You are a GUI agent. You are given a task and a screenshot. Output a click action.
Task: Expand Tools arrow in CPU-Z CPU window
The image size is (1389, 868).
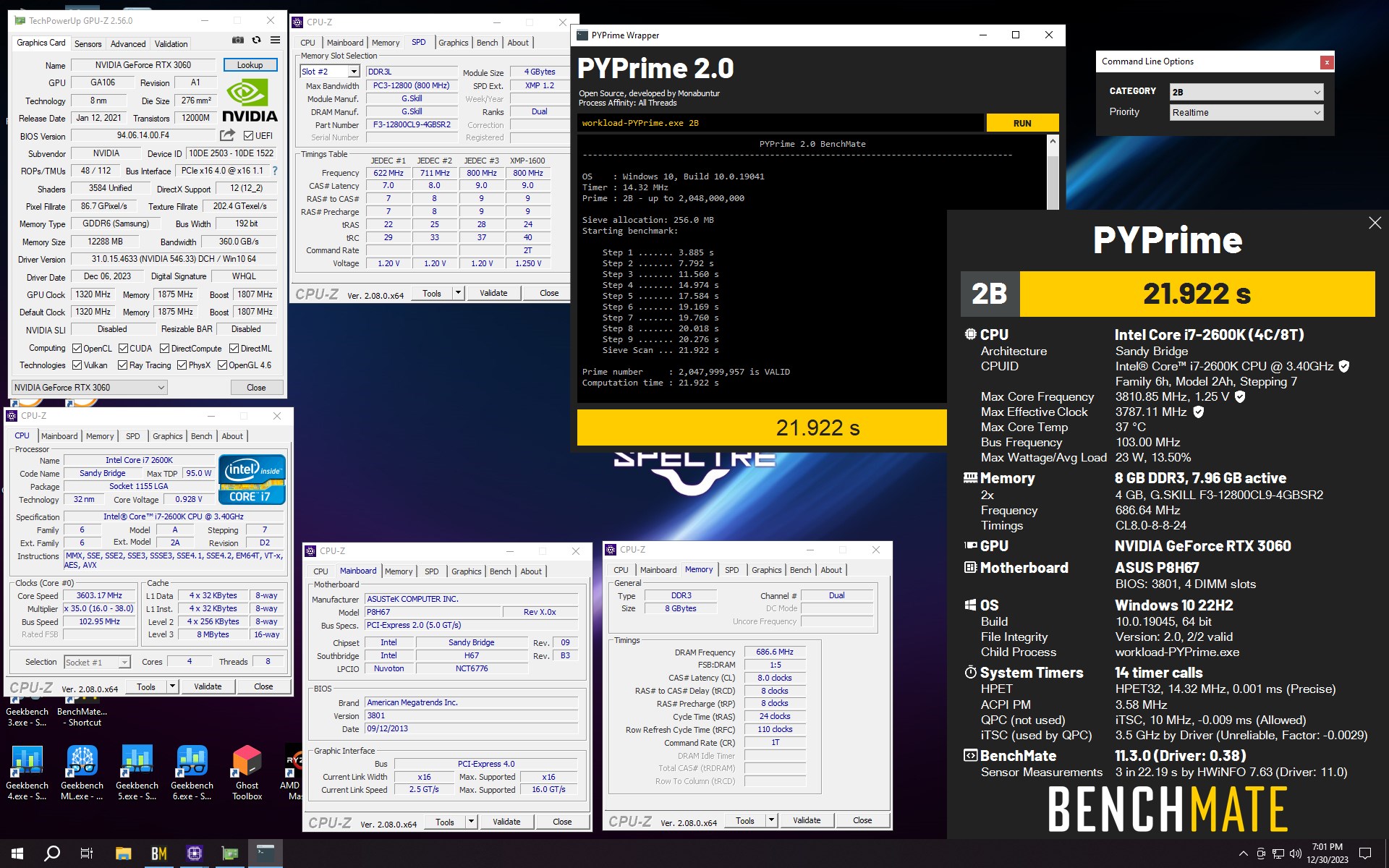[172, 686]
